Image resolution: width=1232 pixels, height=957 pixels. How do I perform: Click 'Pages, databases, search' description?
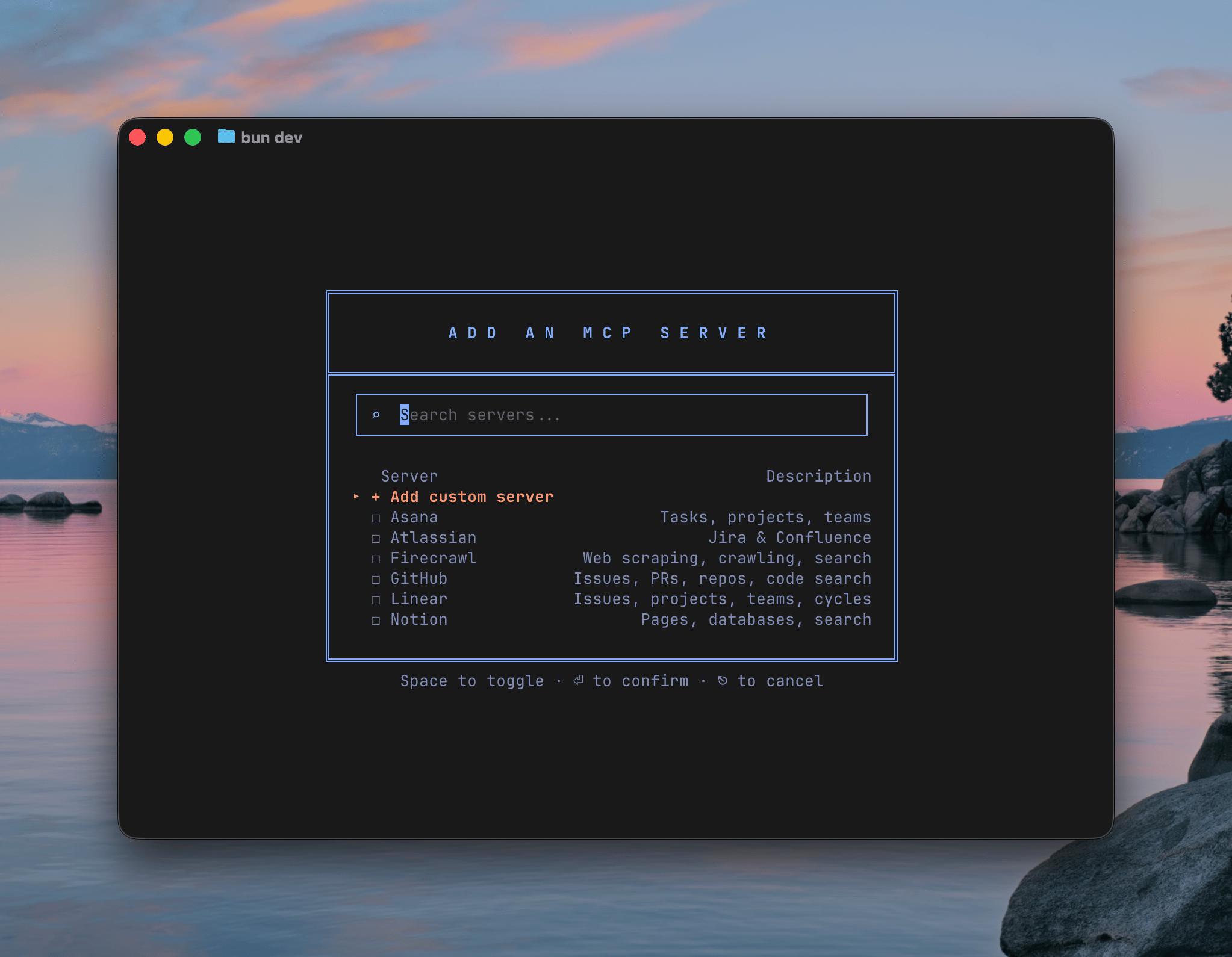point(756,619)
